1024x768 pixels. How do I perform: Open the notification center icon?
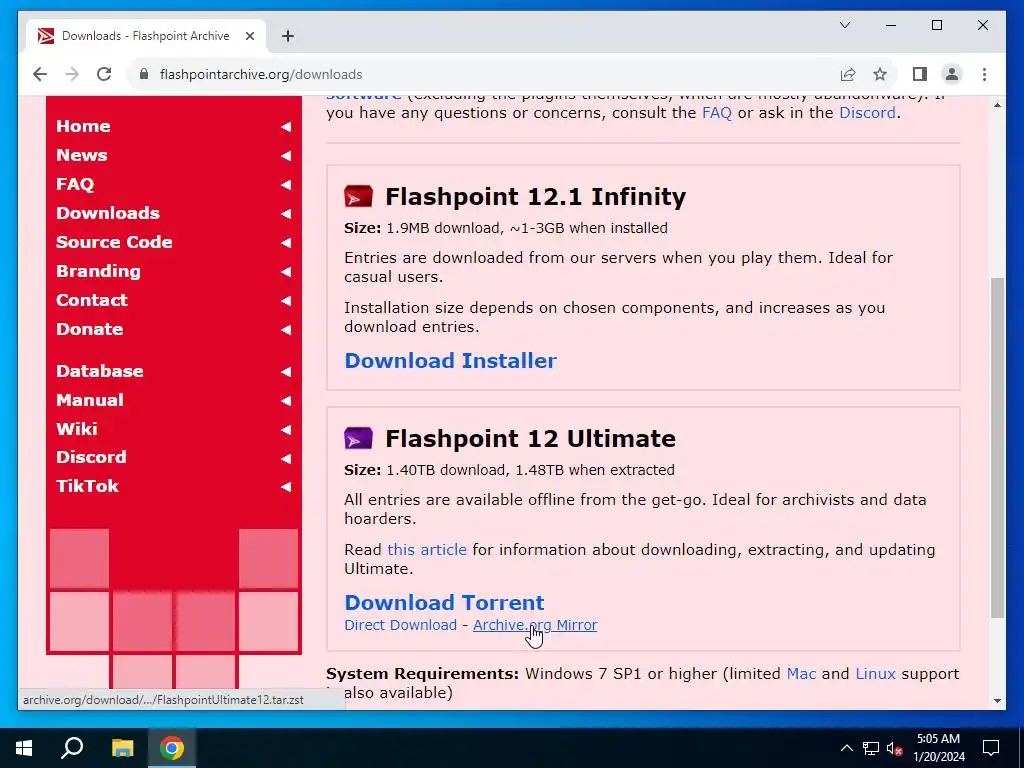coord(991,748)
